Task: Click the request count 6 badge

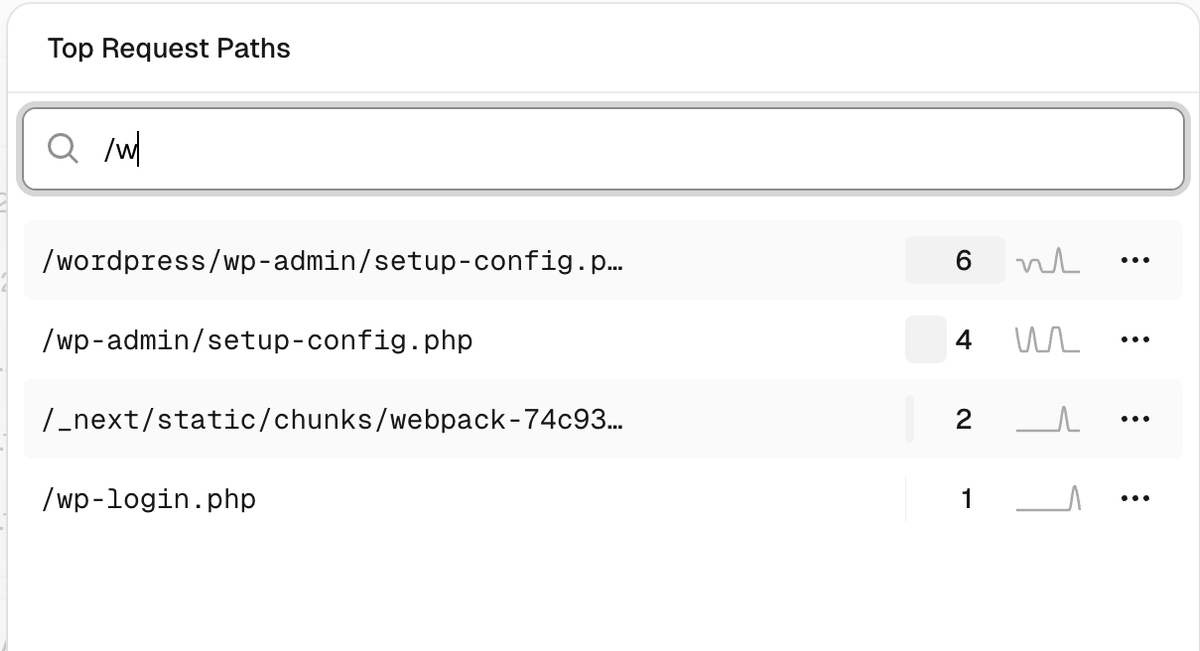Action: click(x=955, y=260)
